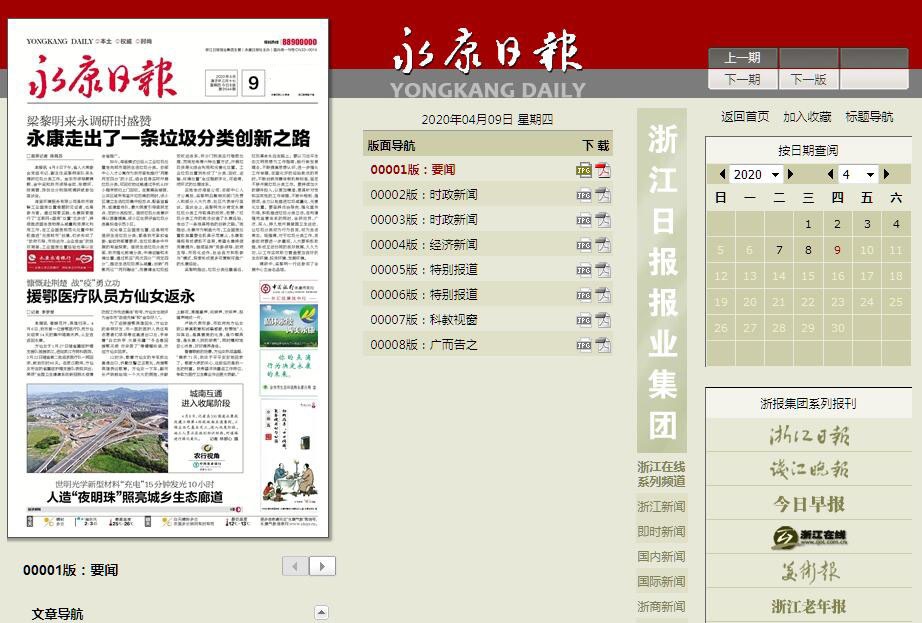922x623 pixels.
Task: Download JPG of page 00007 科教视窗
Action: pyautogui.click(x=584, y=320)
